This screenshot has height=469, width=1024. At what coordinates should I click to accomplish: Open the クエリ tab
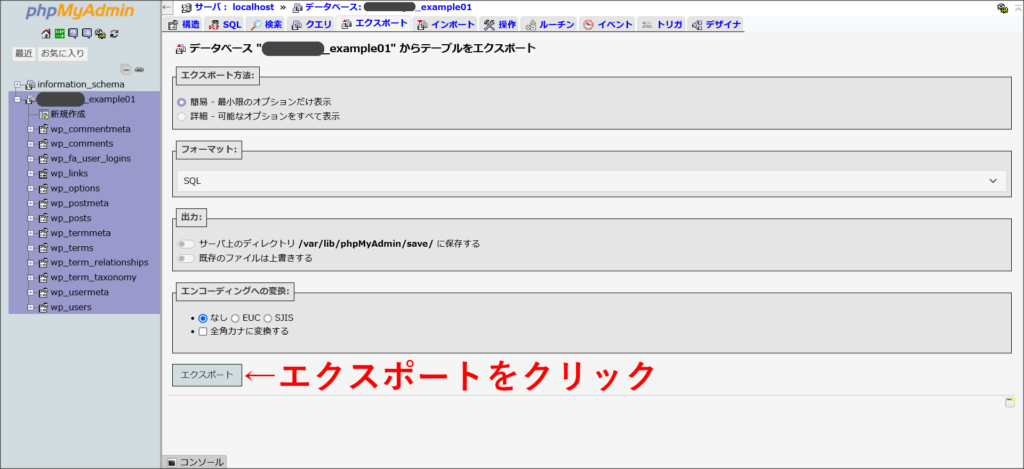(312, 25)
